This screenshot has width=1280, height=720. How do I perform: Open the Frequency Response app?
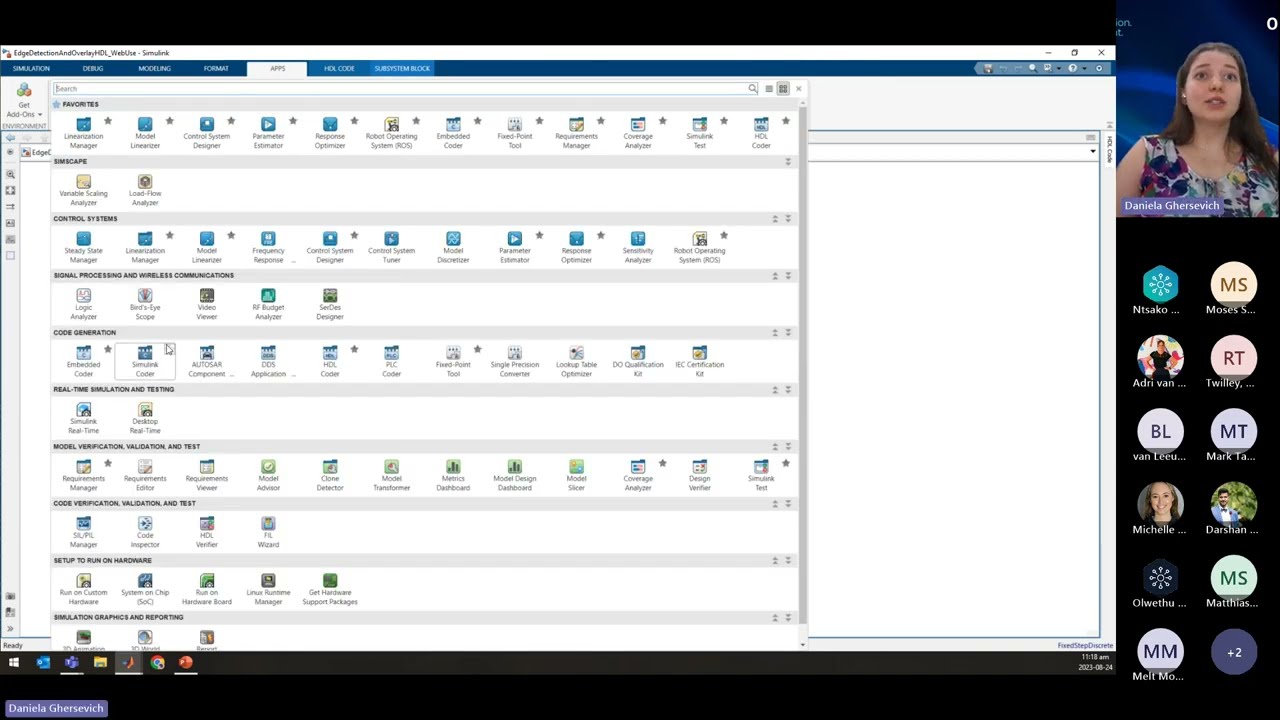(x=268, y=247)
